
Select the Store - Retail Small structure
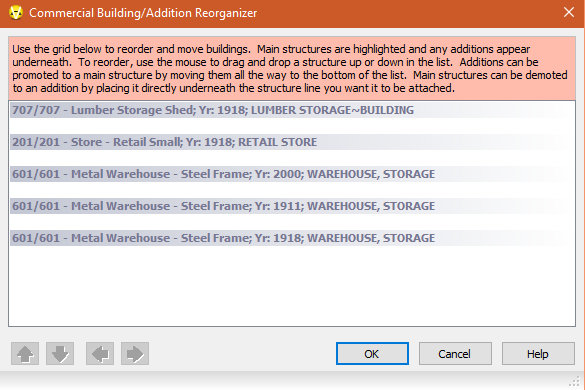click(292, 142)
